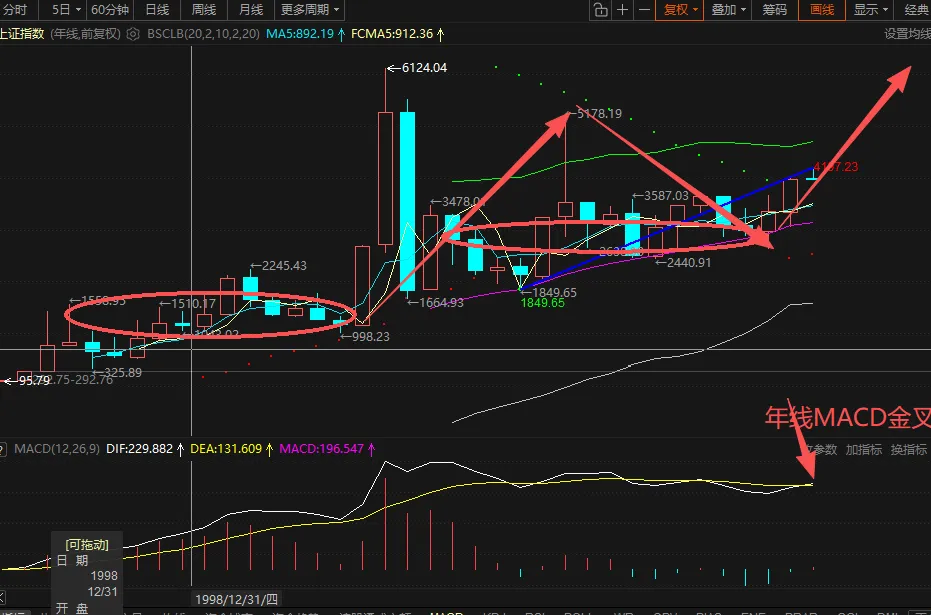Expand the 更多周期 dropdown
This screenshot has width=931, height=615.
(x=309, y=10)
